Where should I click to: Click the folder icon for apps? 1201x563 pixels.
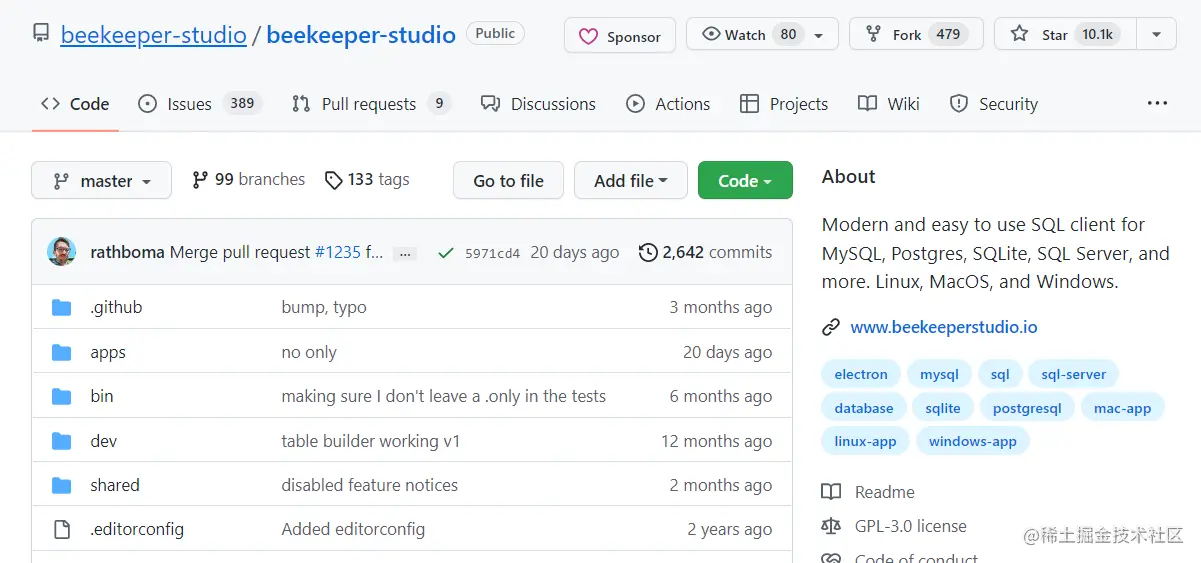62,352
